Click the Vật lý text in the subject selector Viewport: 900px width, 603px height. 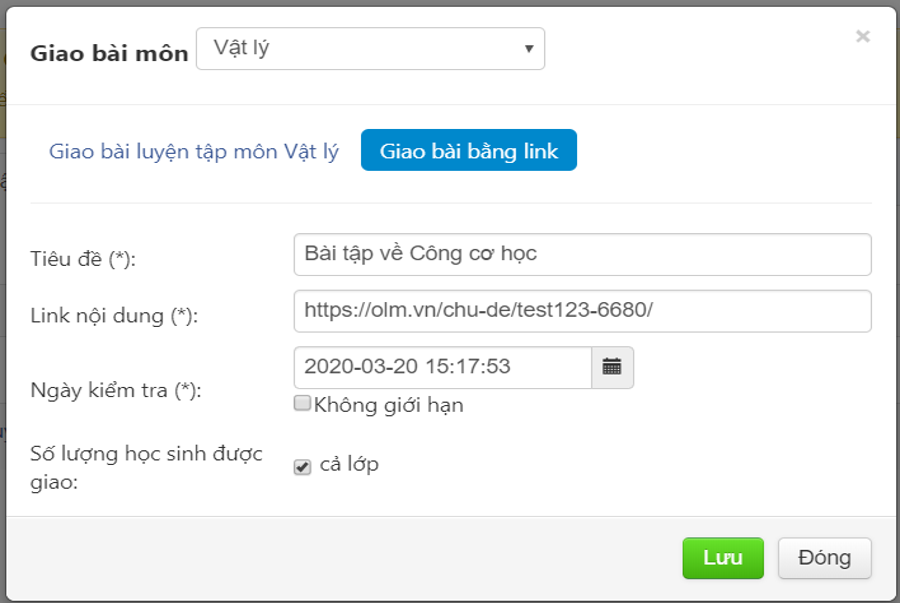pyautogui.click(x=241, y=48)
